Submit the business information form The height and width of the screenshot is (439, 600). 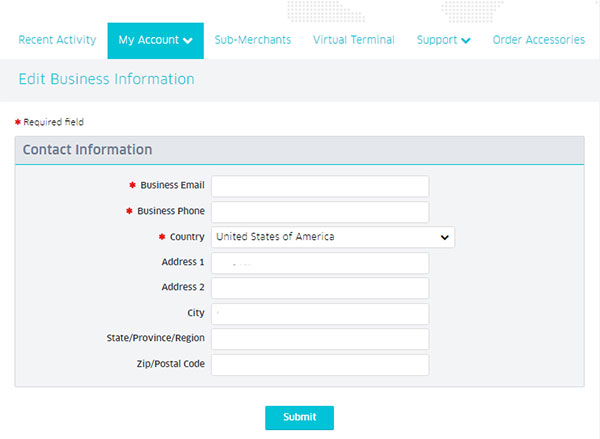[299, 418]
